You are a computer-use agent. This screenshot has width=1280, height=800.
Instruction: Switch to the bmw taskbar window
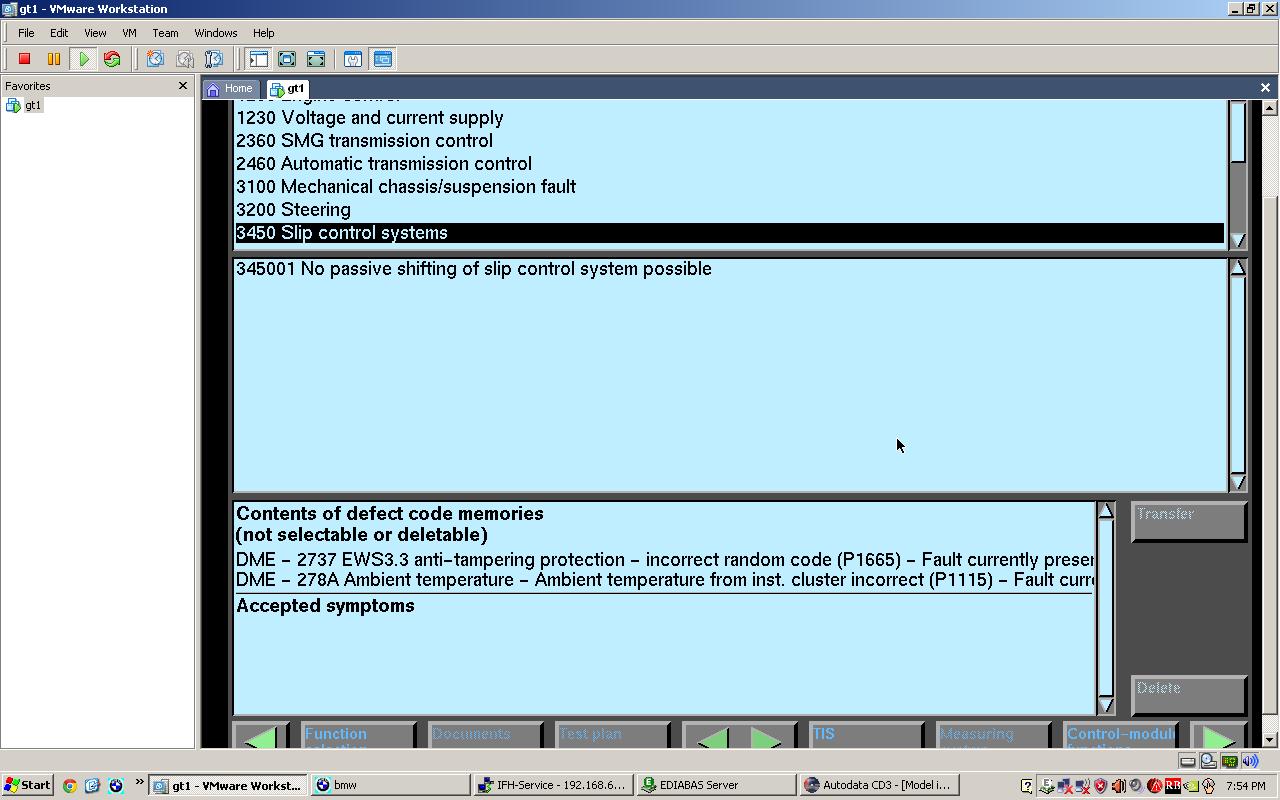[x=390, y=785]
